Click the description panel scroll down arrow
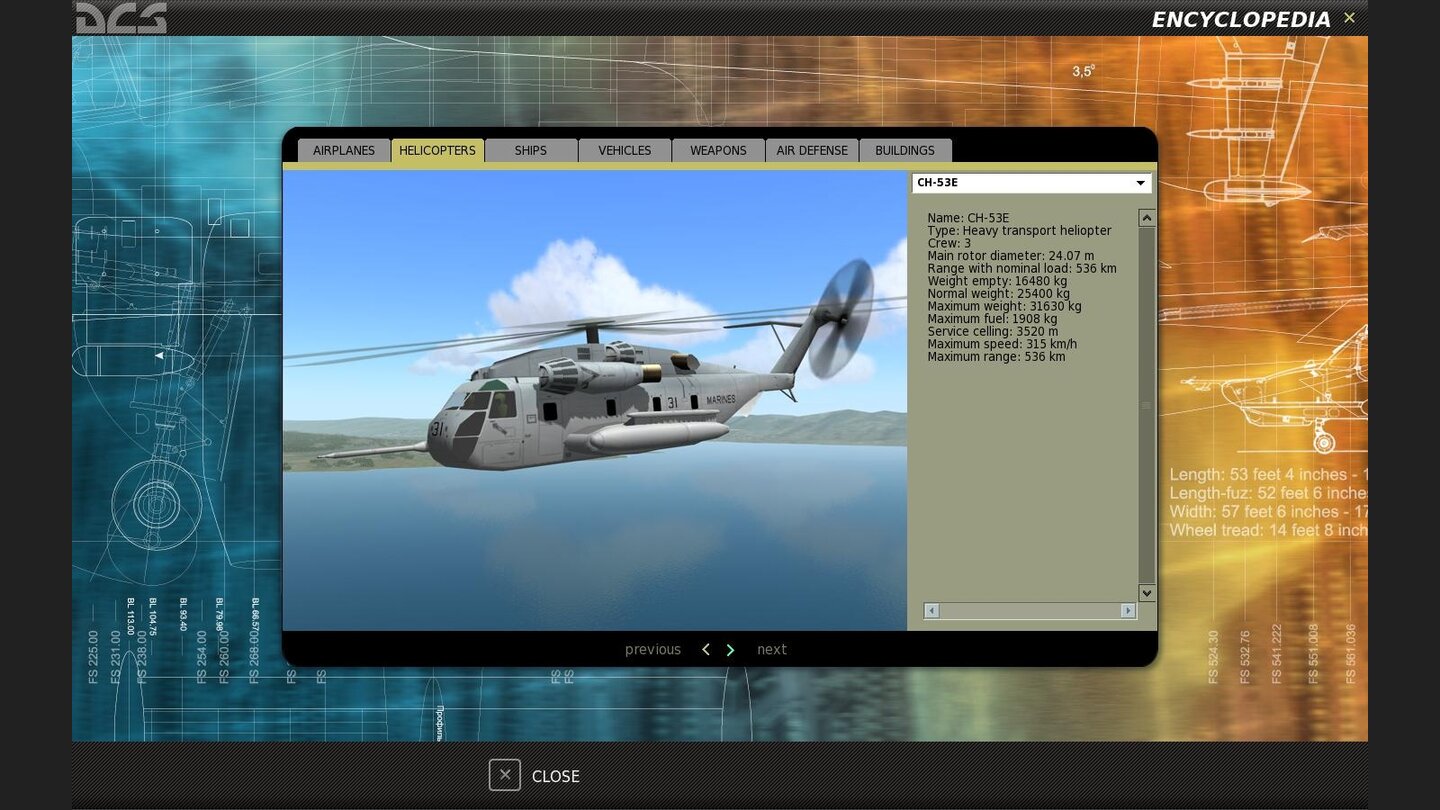Image resolution: width=1440 pixels, height=810 pixels. tap(1147, 593)
